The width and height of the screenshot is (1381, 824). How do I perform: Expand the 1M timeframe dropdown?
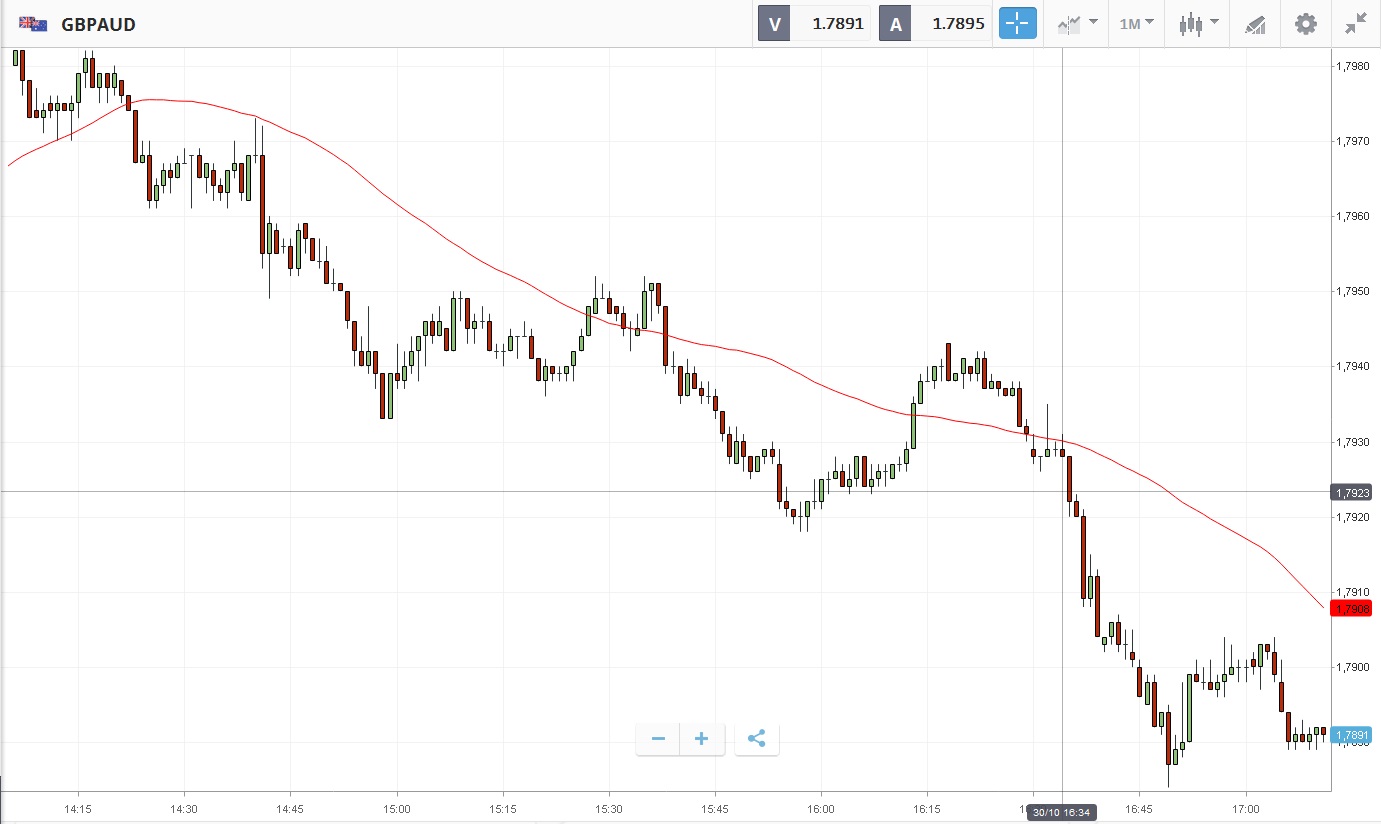pos(1136,24)
